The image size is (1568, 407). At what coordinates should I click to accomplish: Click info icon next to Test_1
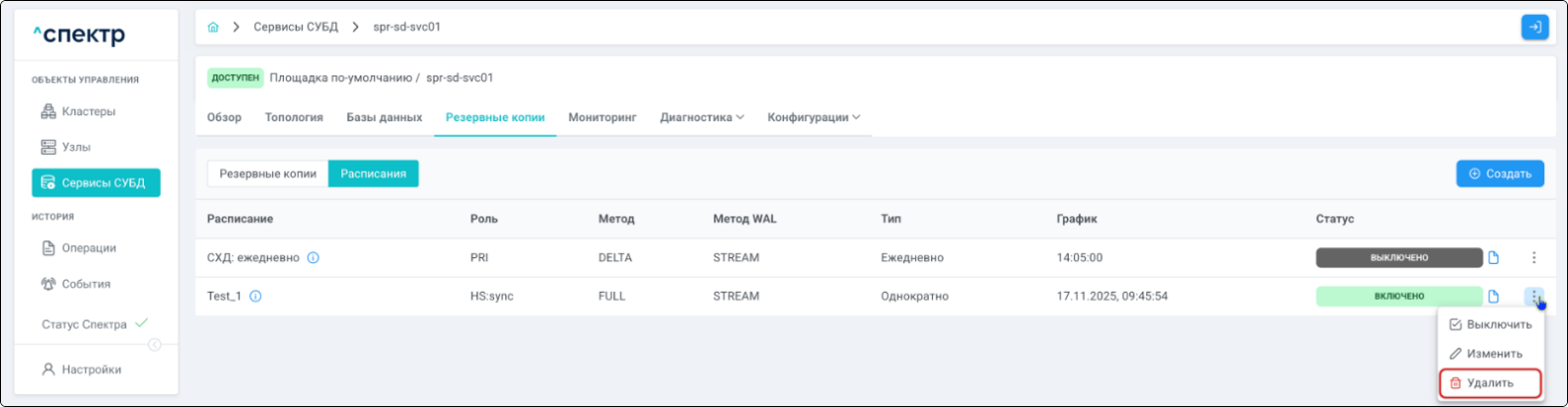(x=255, y=296)
